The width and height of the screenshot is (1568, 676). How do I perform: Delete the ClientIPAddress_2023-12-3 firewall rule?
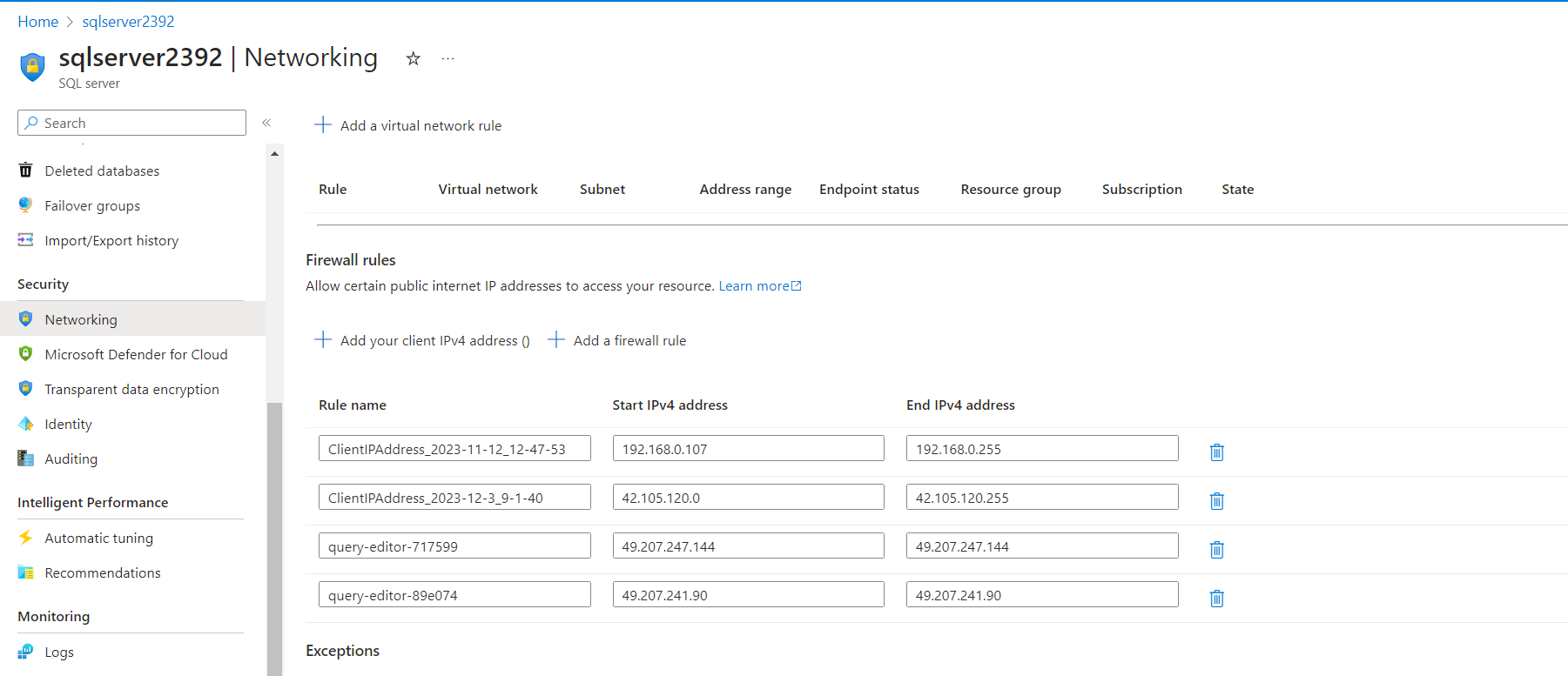point(1217,500)
